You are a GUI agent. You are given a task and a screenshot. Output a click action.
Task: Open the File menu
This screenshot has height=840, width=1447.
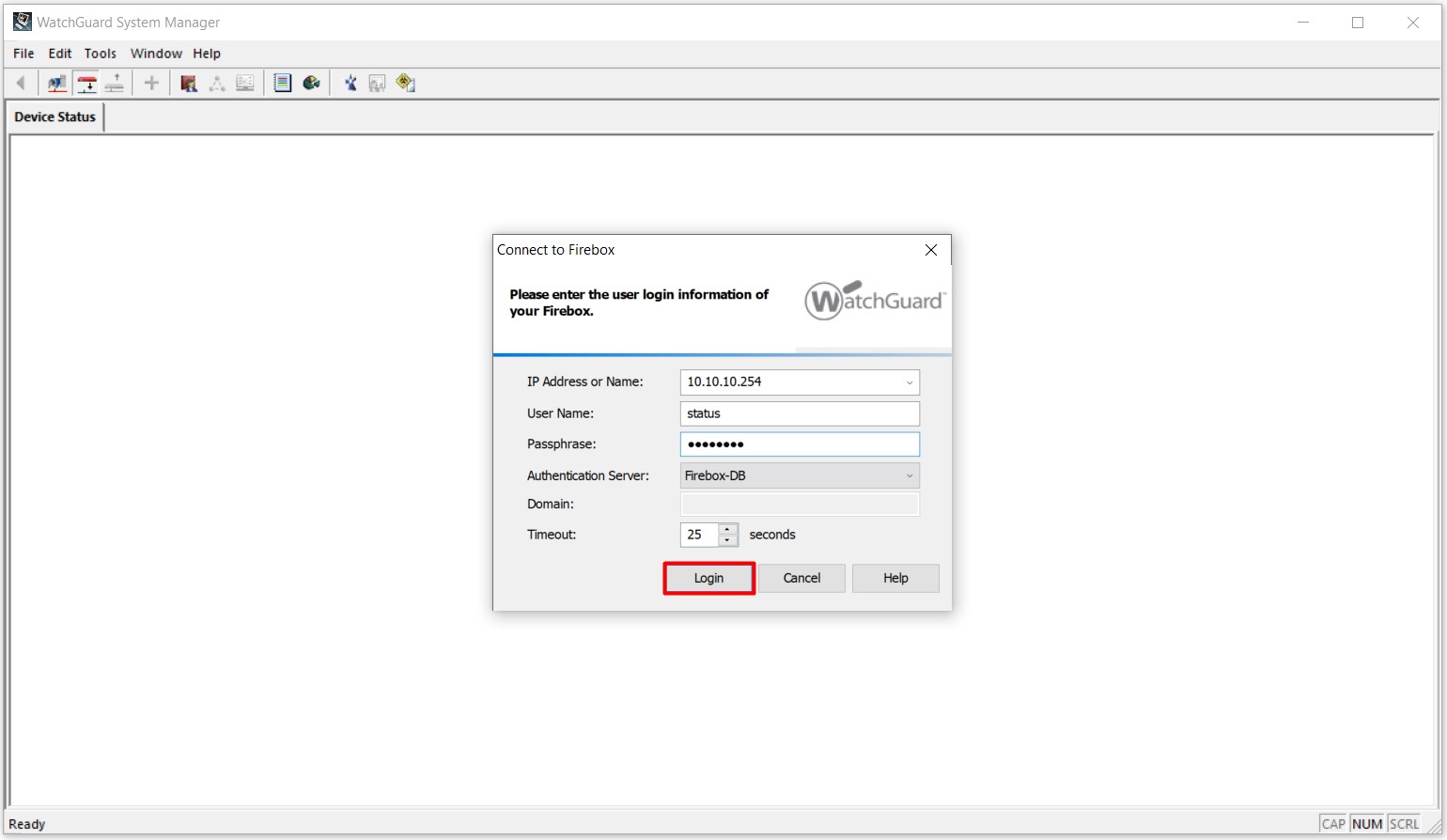click(x=23, y=54)
